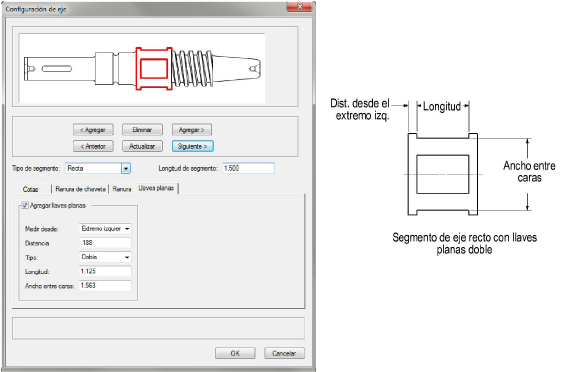Screen dimensions: 567x372
Task: Click the Longitud field with 1.125
Action: point(105,271)
